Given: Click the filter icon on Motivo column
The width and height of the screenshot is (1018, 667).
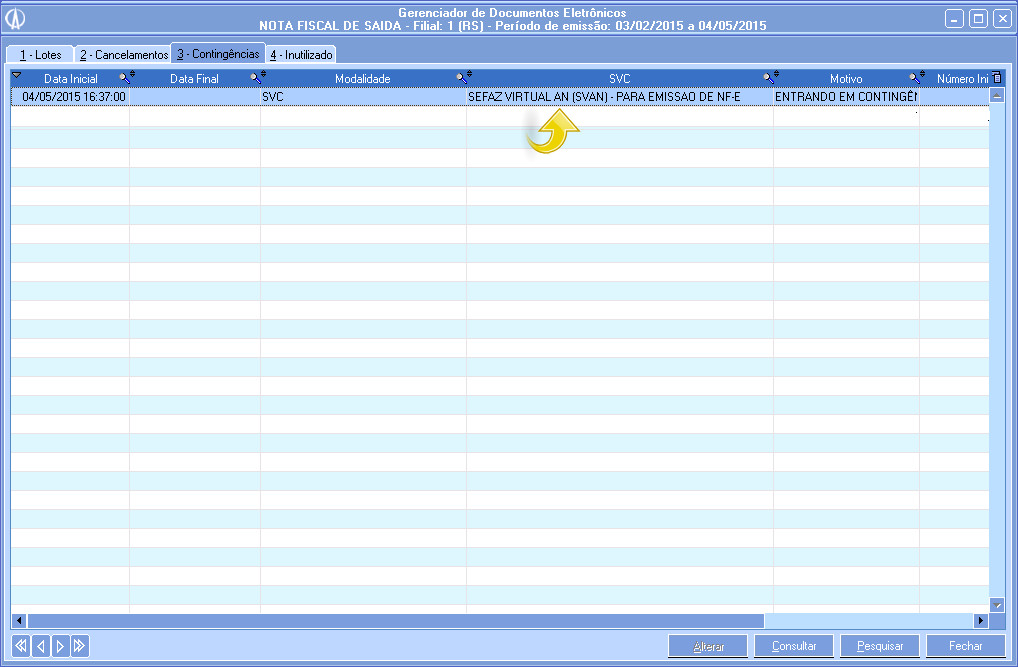Looking at the screenshot, I should 916,77.
